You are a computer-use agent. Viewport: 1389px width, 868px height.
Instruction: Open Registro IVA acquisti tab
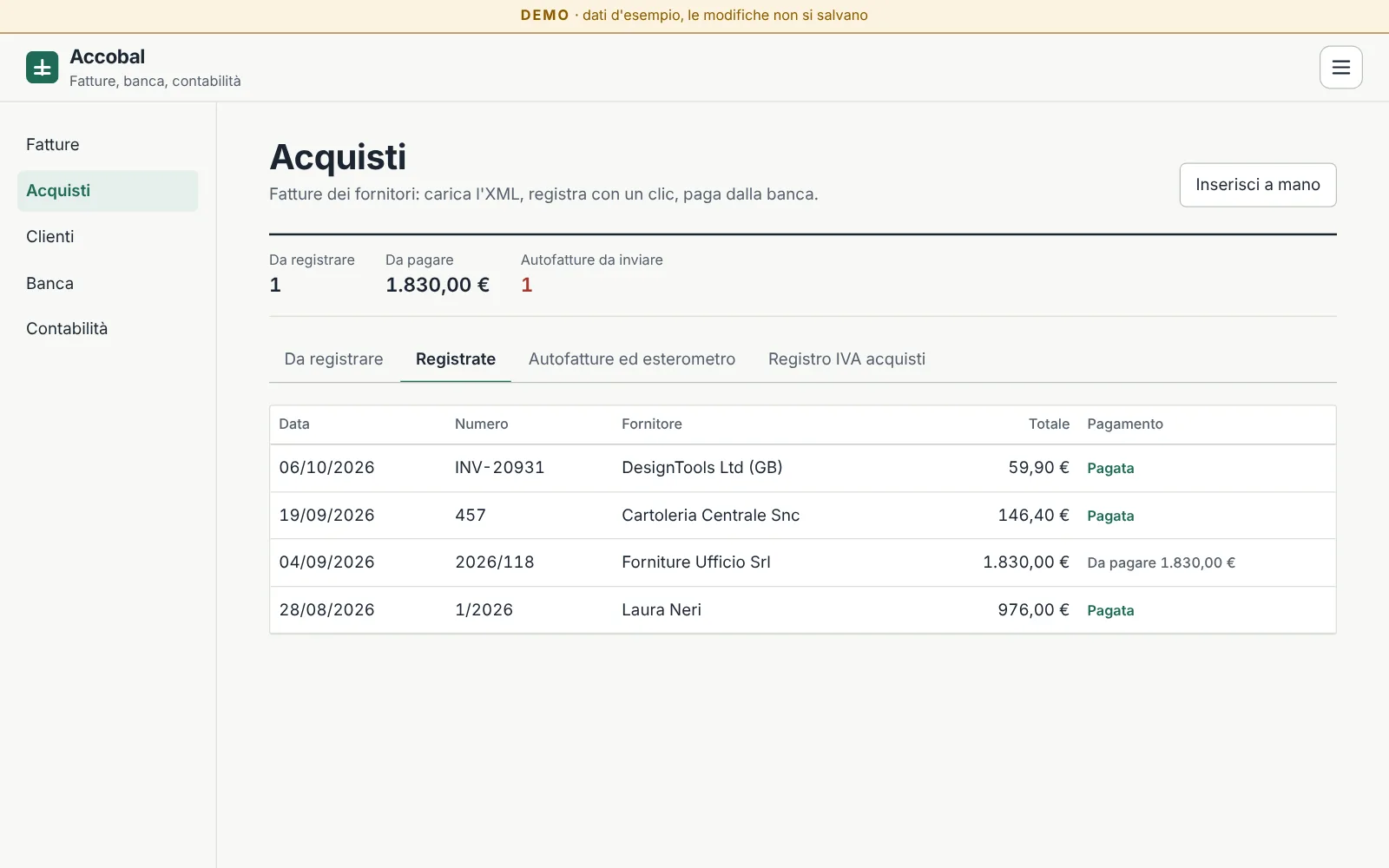click(846, 359)
